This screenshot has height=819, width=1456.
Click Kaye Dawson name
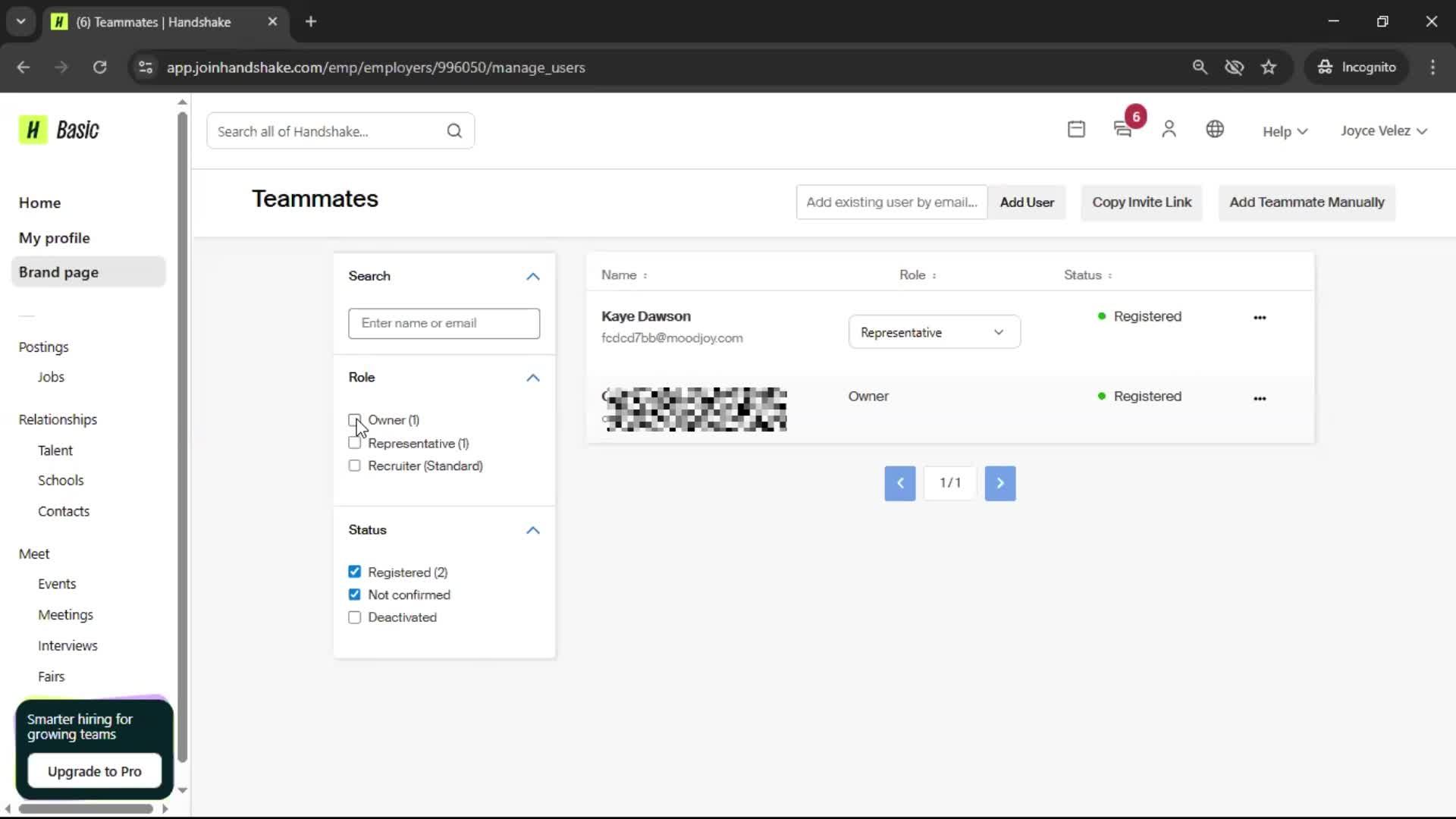coord(646,316)
